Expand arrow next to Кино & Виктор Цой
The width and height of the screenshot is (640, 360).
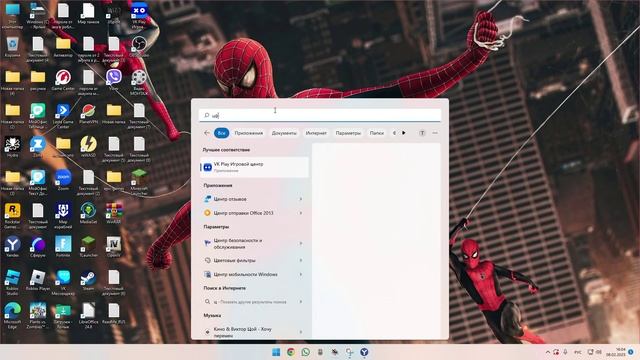[301, 332]
